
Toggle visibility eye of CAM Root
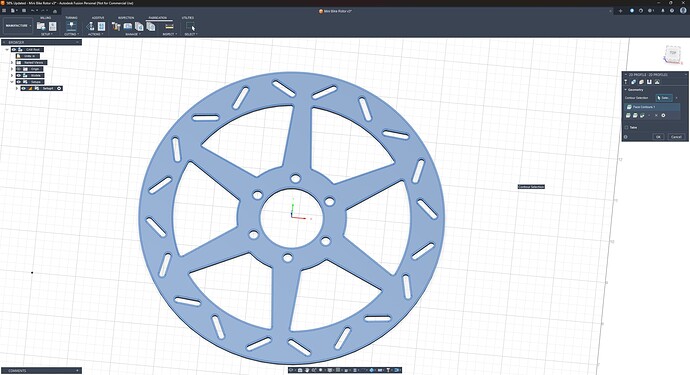tap(14, 49)
